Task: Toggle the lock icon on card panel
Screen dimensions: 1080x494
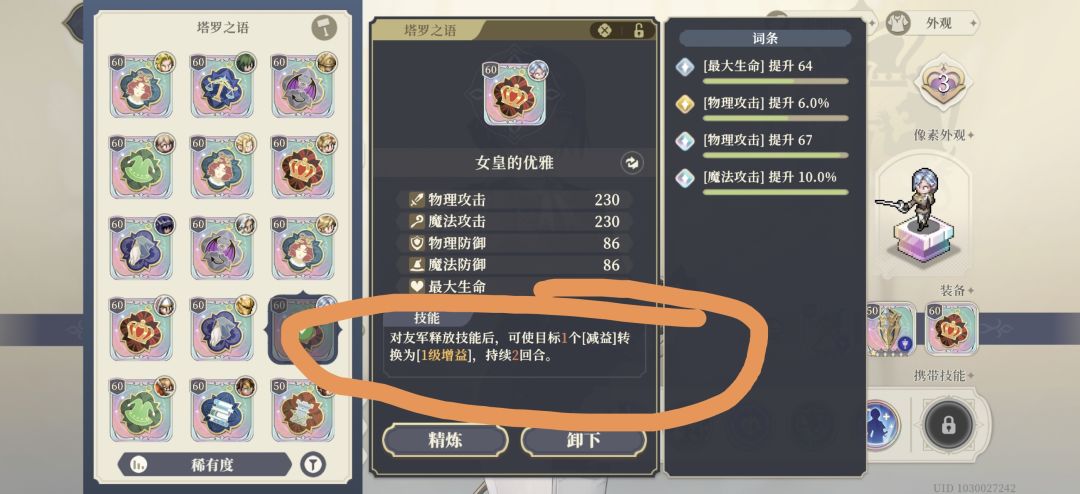Action: (x=639, y=30)
